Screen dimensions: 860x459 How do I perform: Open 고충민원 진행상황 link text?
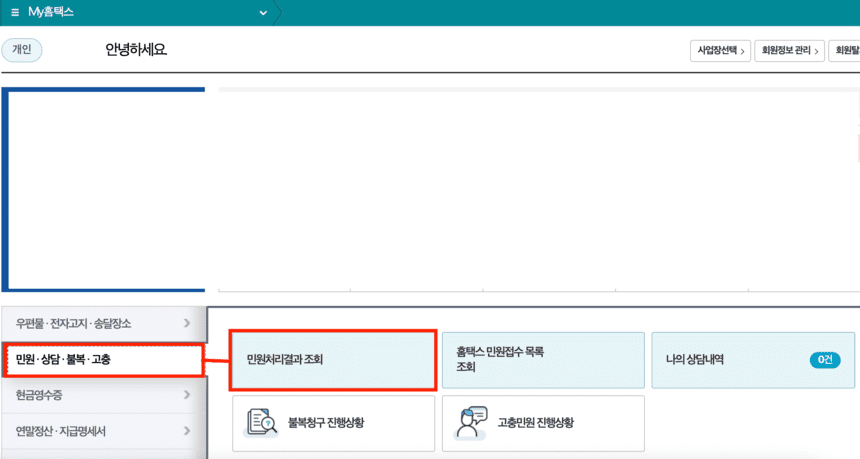point(535,423)
